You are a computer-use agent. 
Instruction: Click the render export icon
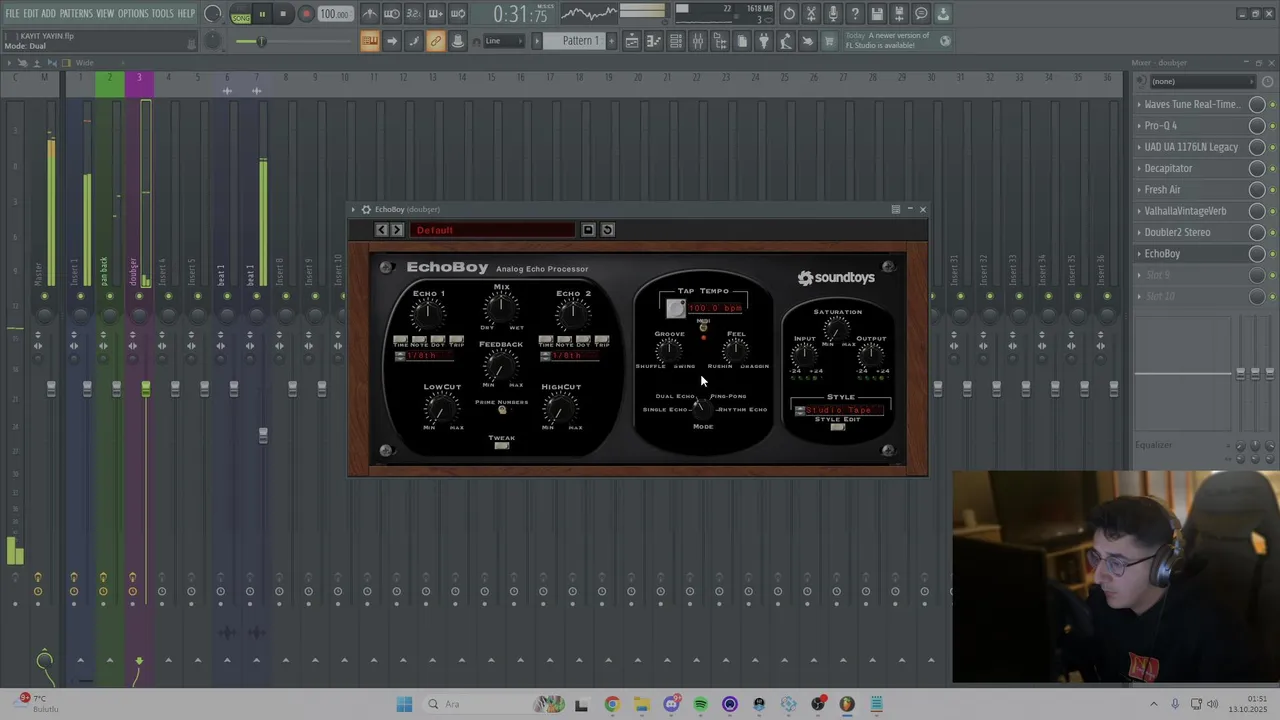pyautogui.click(x=899, y=14)
